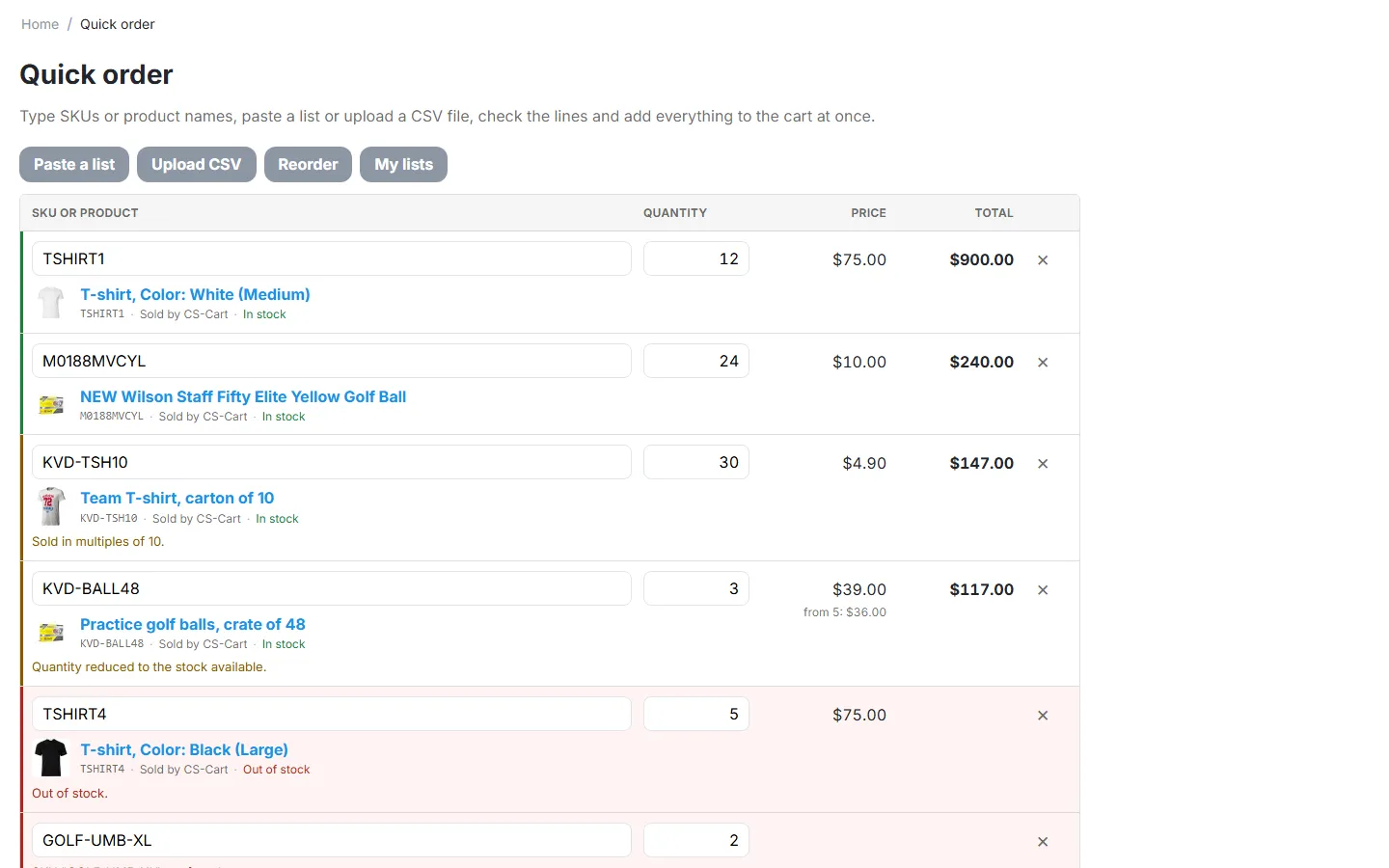Edit the quantity 12 field
Screen dimensions: 1389x868
[696, 258]
